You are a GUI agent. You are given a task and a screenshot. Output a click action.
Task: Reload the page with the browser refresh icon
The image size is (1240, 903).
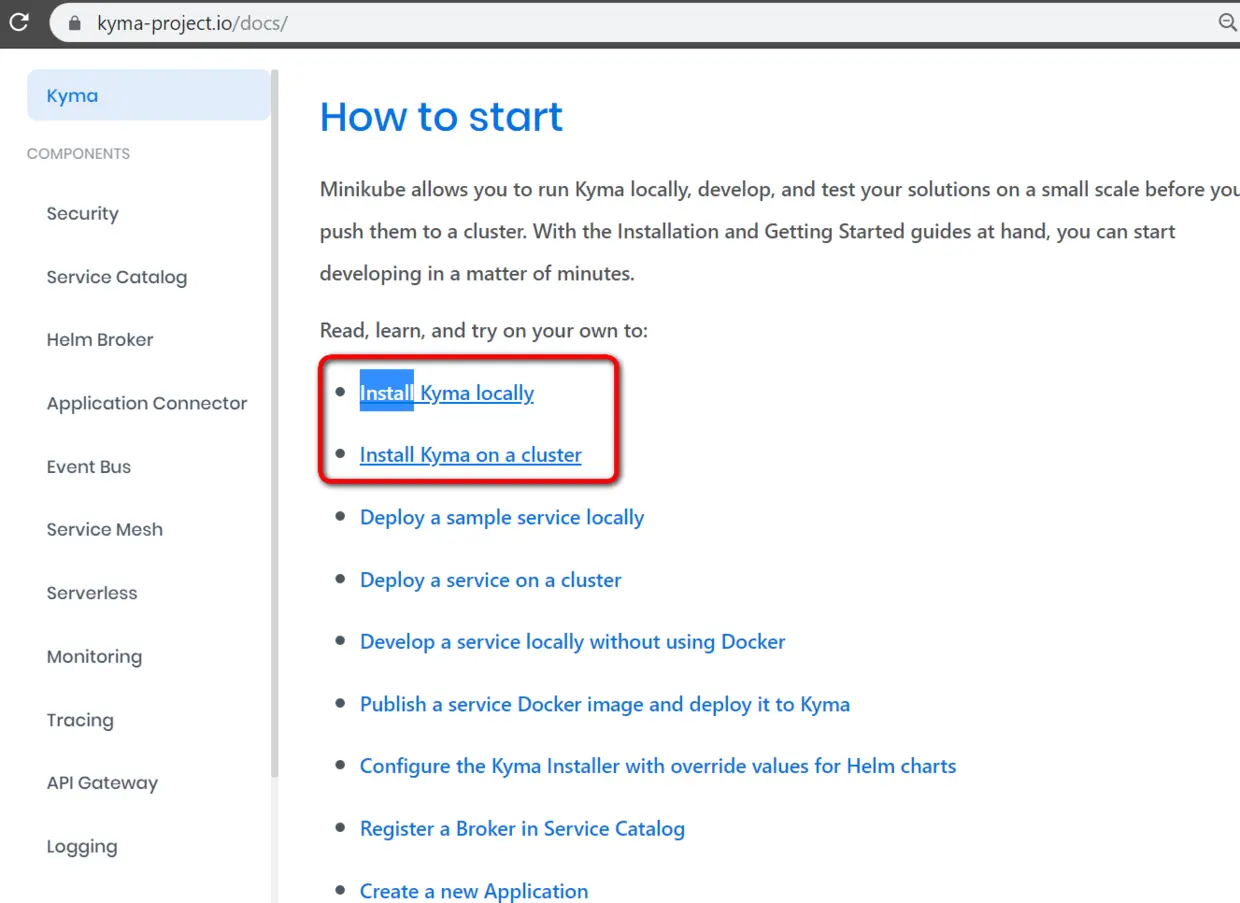(x=19, y=21)
